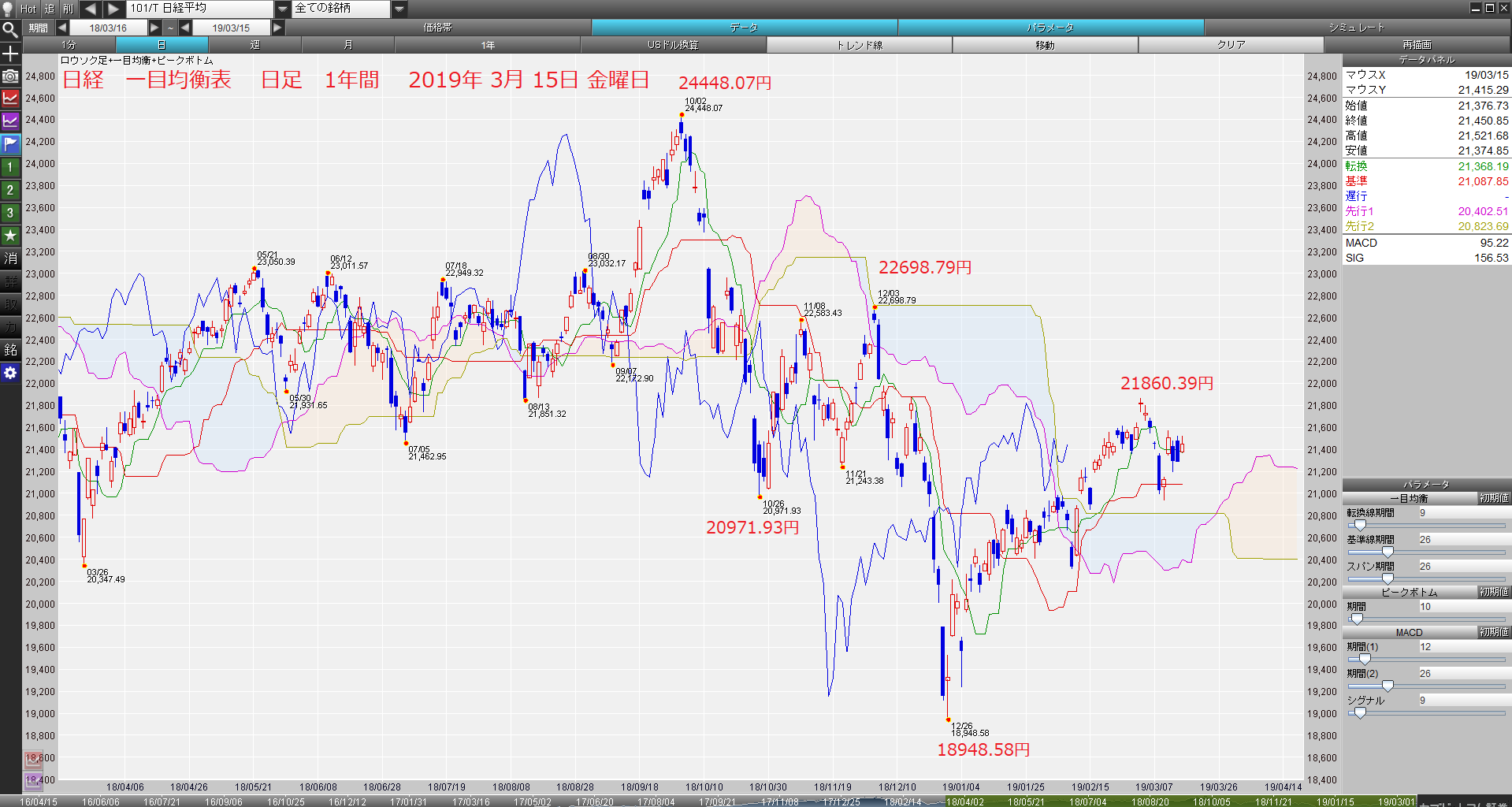Select the データ tab

[744, 28]
